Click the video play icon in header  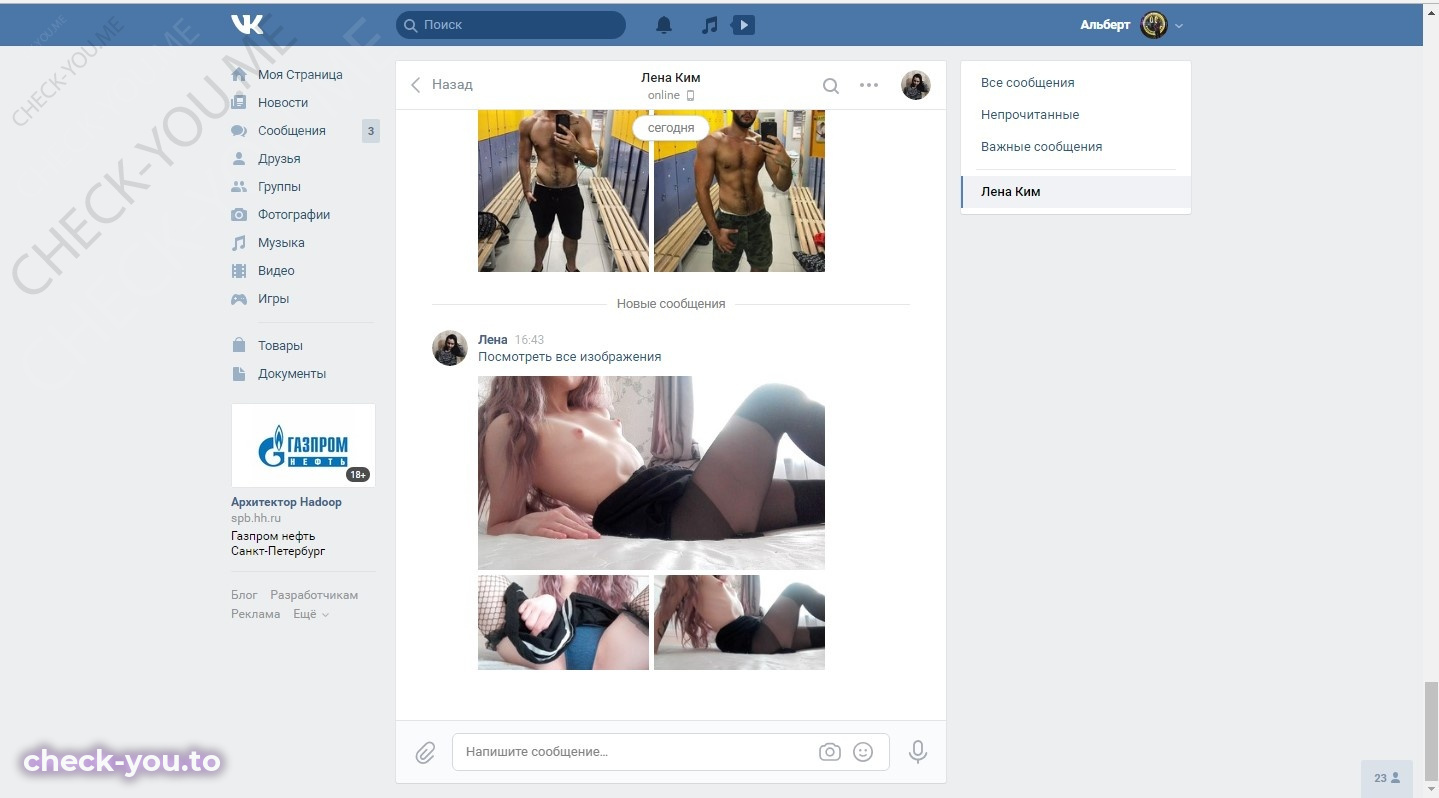(x=743, y=25)
